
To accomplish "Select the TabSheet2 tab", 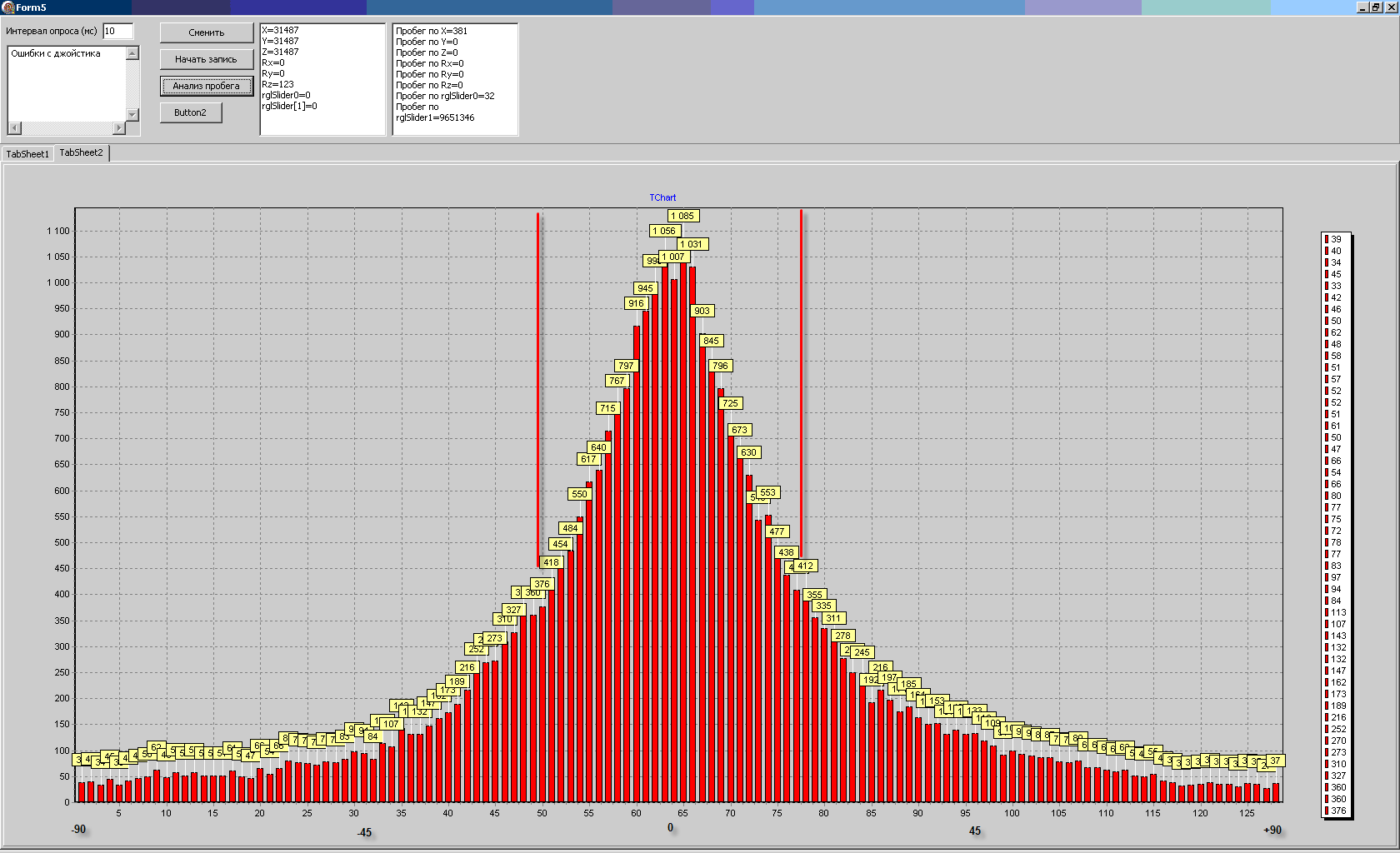I will click(x=82, y=153).
